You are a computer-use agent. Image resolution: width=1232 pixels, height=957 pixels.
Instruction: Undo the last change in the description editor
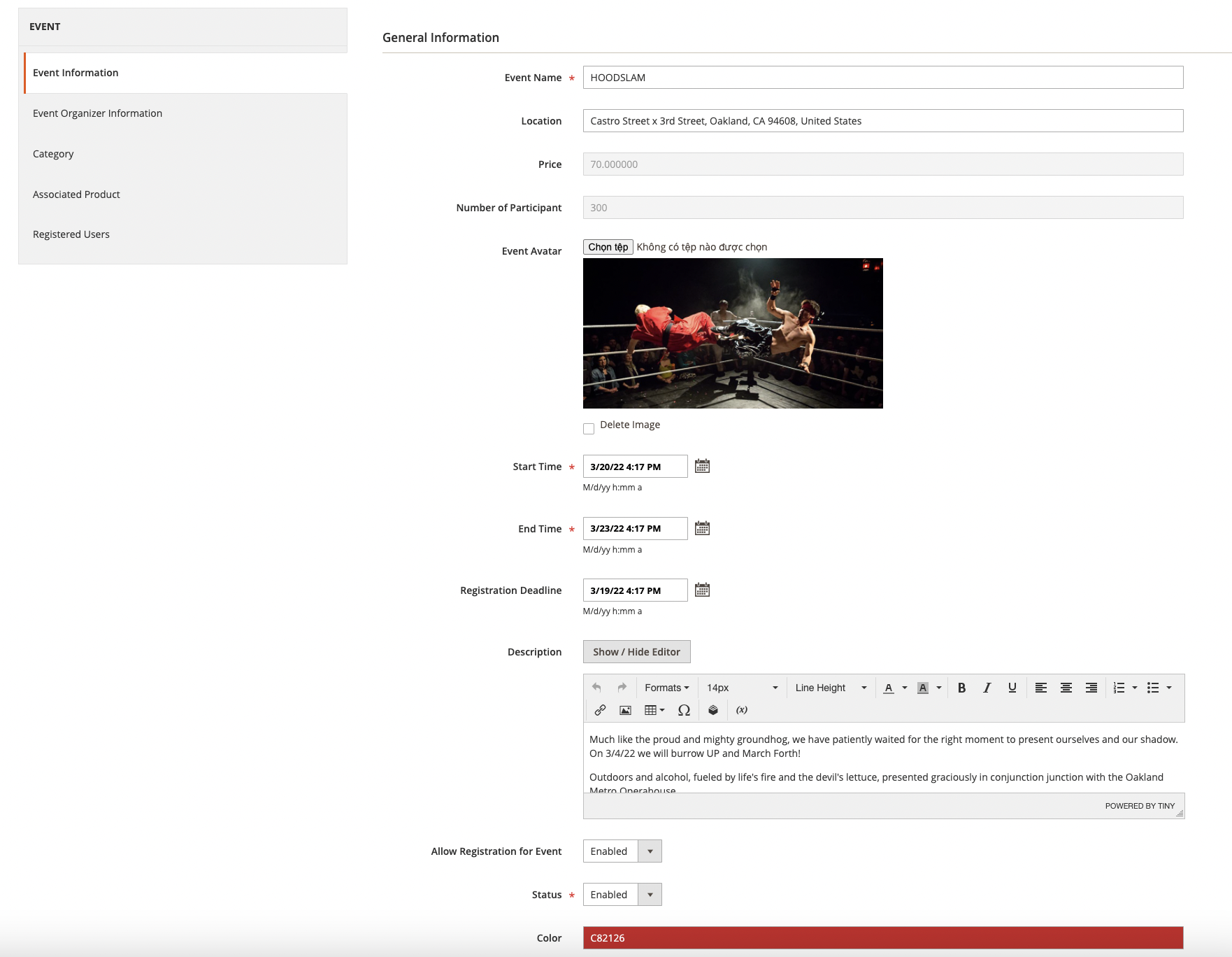595,687
